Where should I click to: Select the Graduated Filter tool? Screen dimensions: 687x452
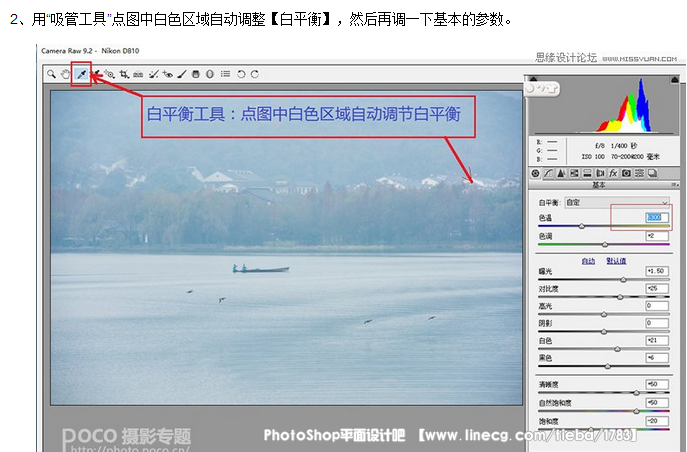coord(196,74)
